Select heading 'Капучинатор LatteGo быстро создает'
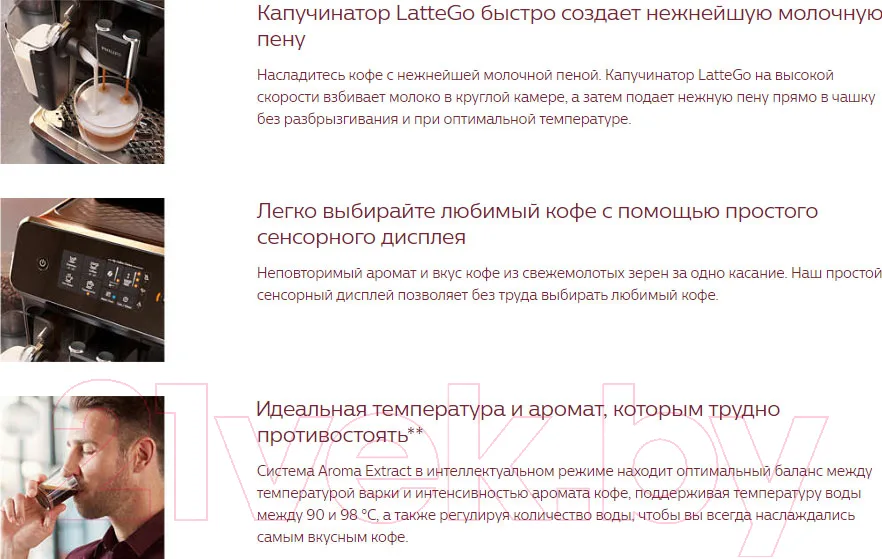The width and height of the screenshot is (882, 559). click(569, 26)
